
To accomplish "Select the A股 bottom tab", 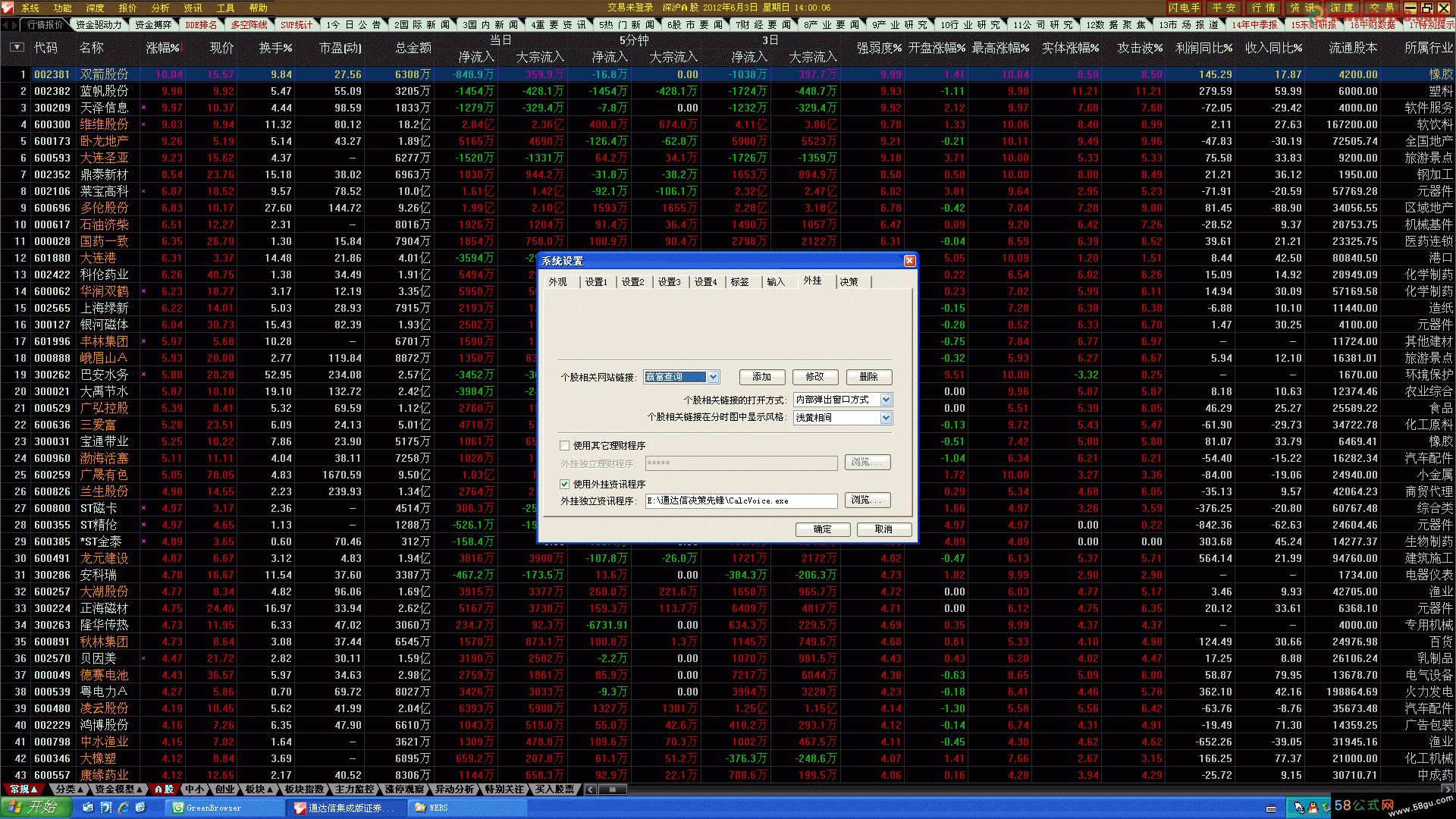I will pyautogui.click(x=163, y=789).
